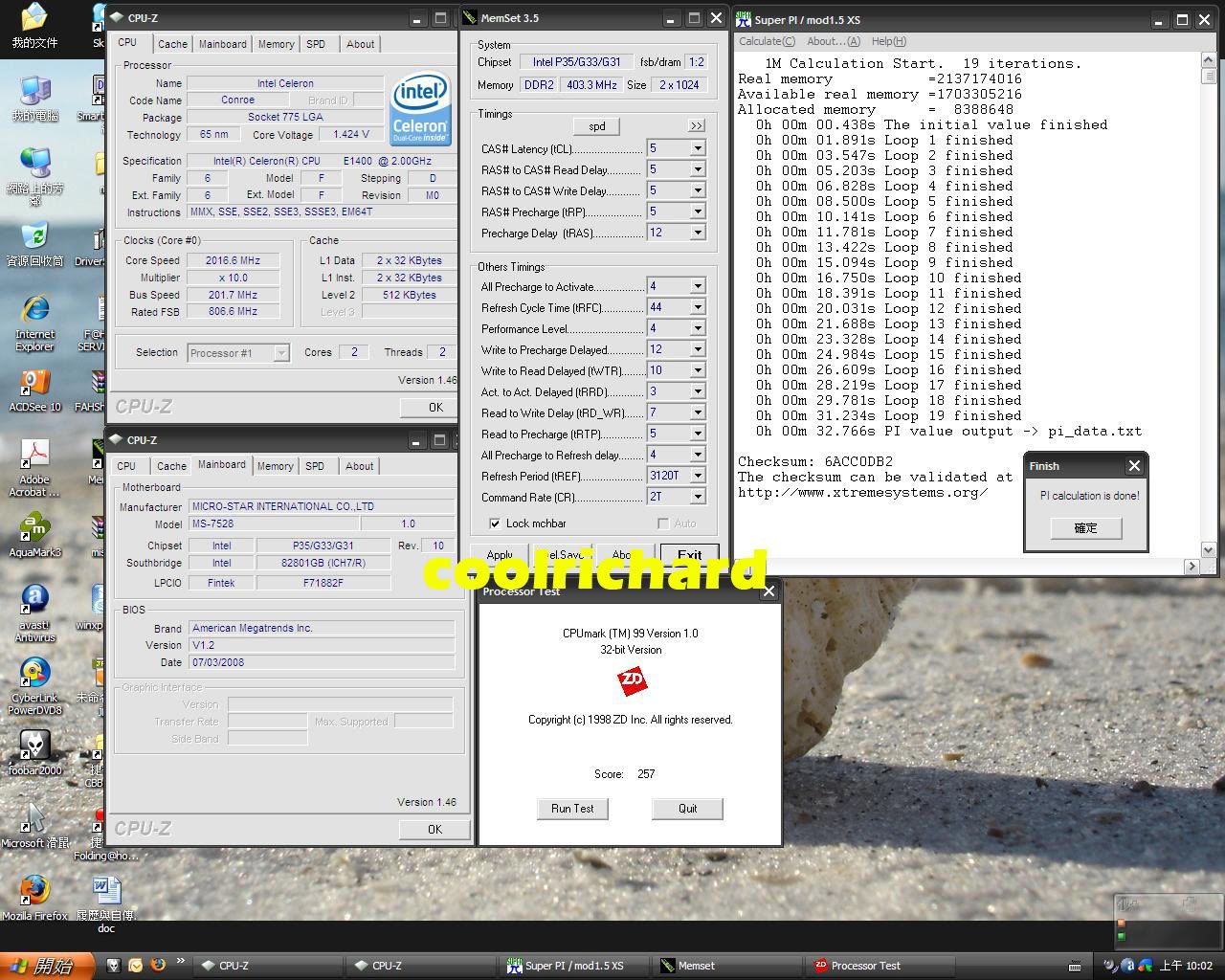
Task: Close the Finish dialog
Action: 1134,466
